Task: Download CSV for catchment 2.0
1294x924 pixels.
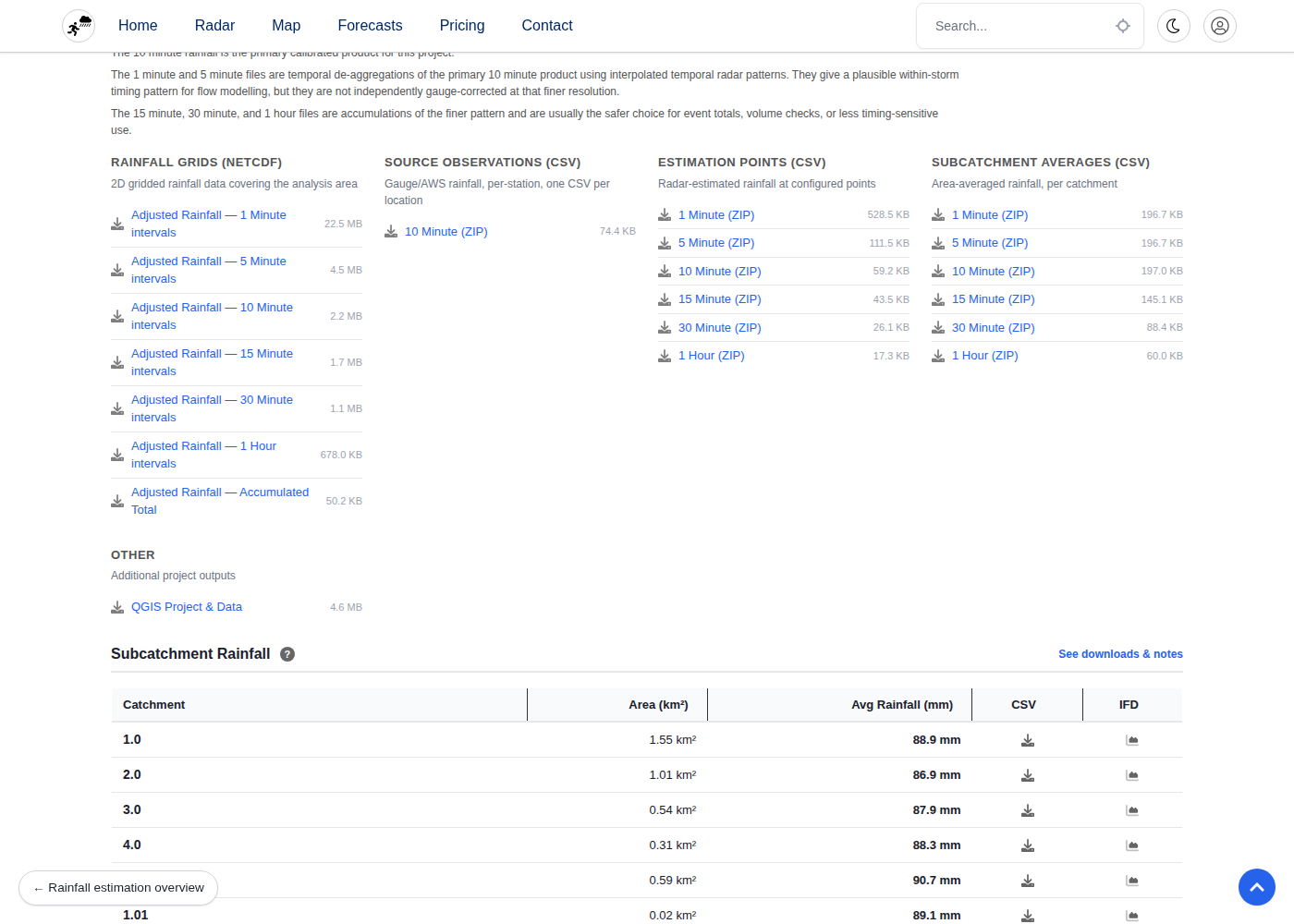Action: [1028, 775]
